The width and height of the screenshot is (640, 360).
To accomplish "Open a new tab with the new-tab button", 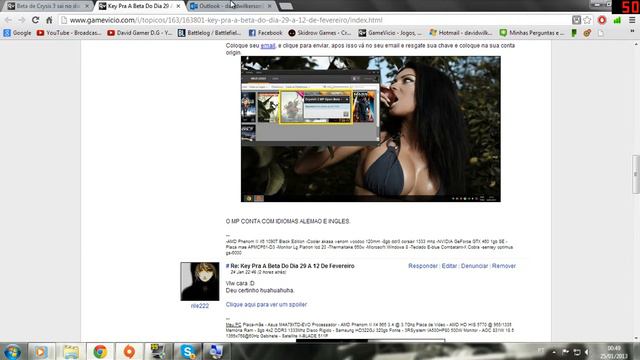I will click(x=286, y=6).
